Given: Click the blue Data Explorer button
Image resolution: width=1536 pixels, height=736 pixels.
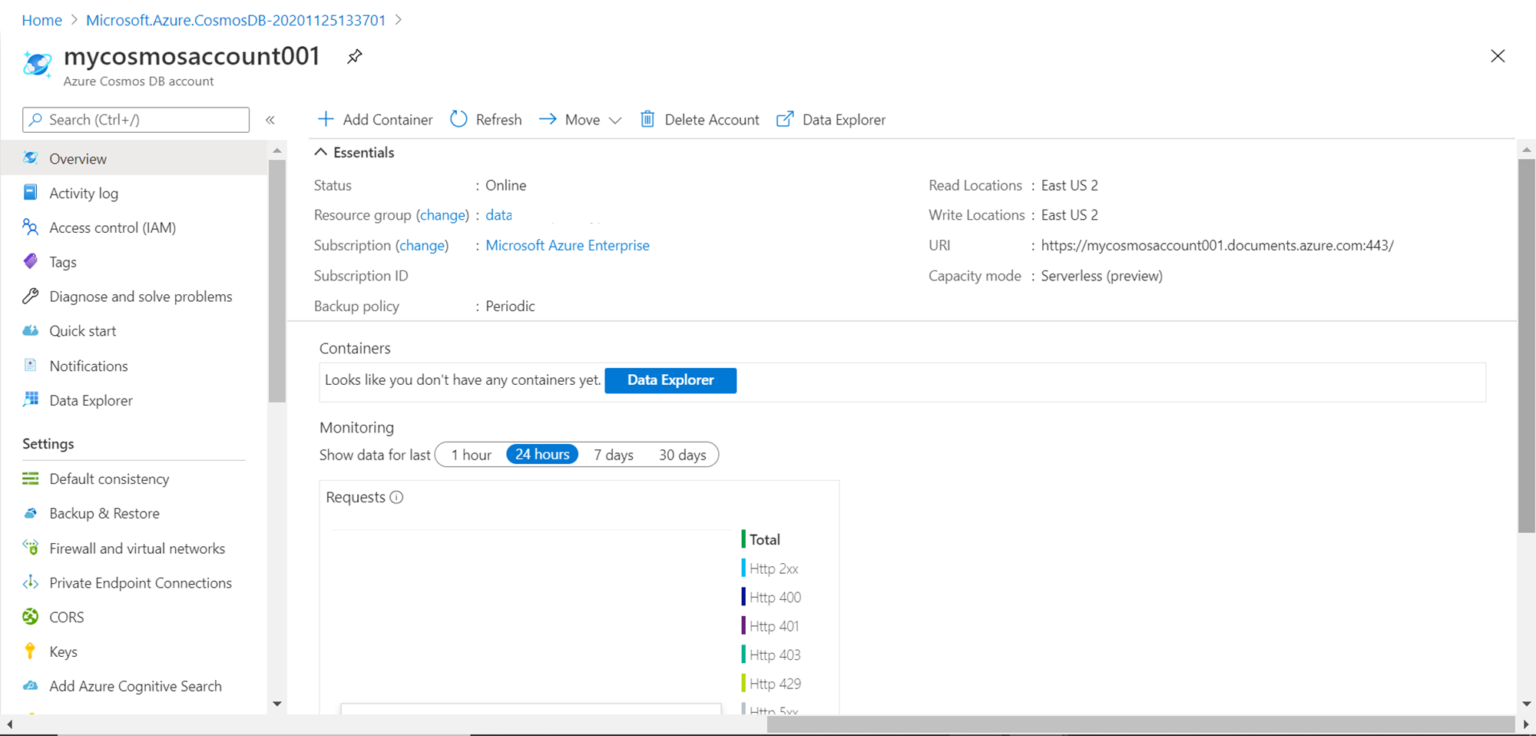Looking at the screenshot, I should [x=670, y=380].
